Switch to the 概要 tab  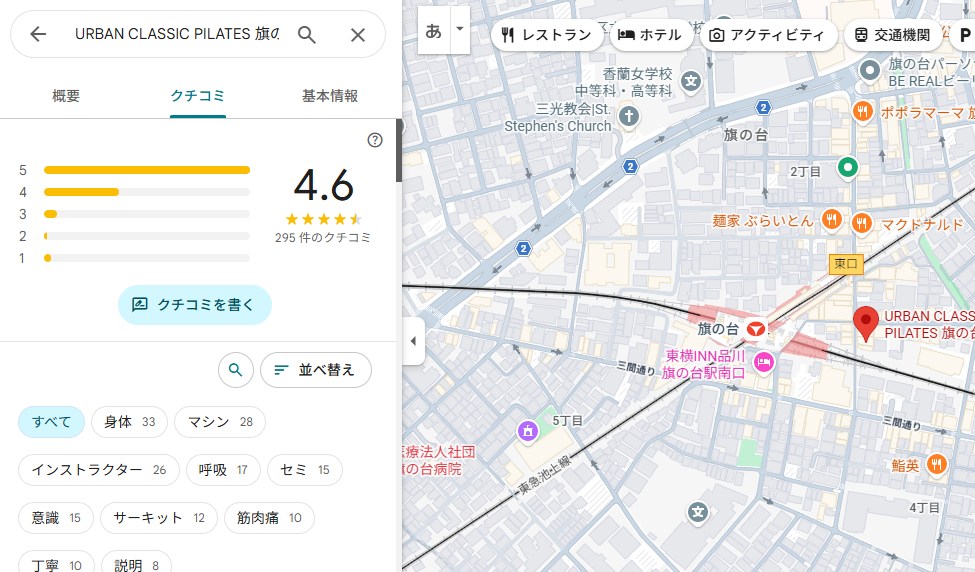[x=66, y=96]
